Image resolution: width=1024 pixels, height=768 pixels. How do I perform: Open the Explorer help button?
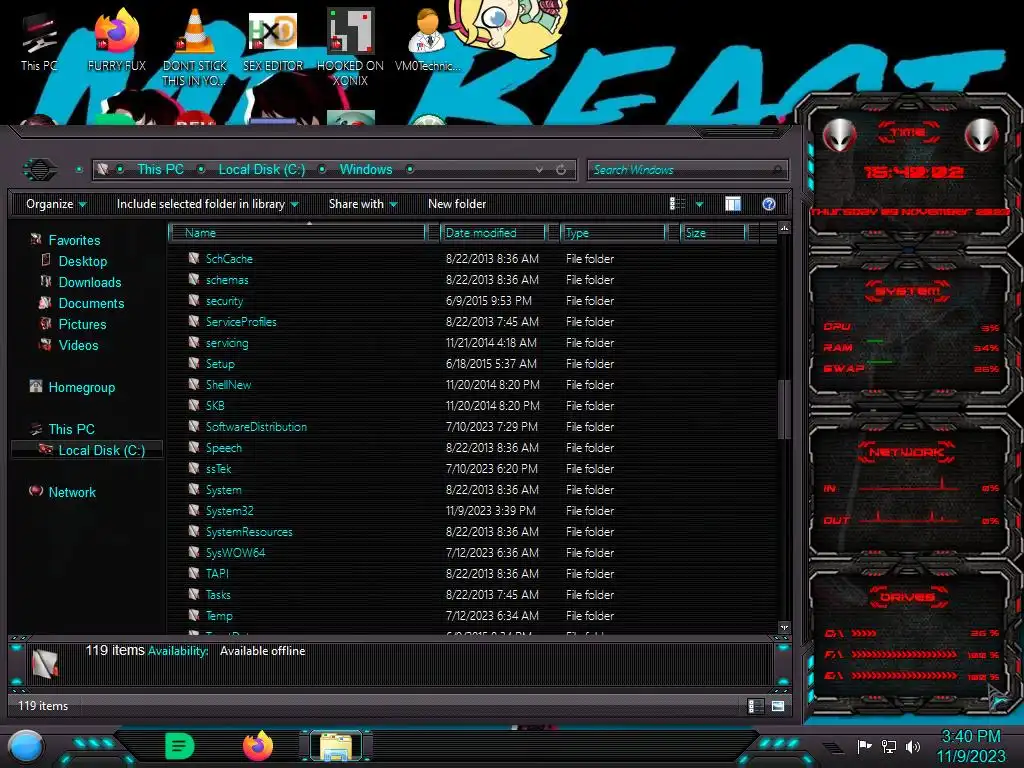[x=769, y=204]
